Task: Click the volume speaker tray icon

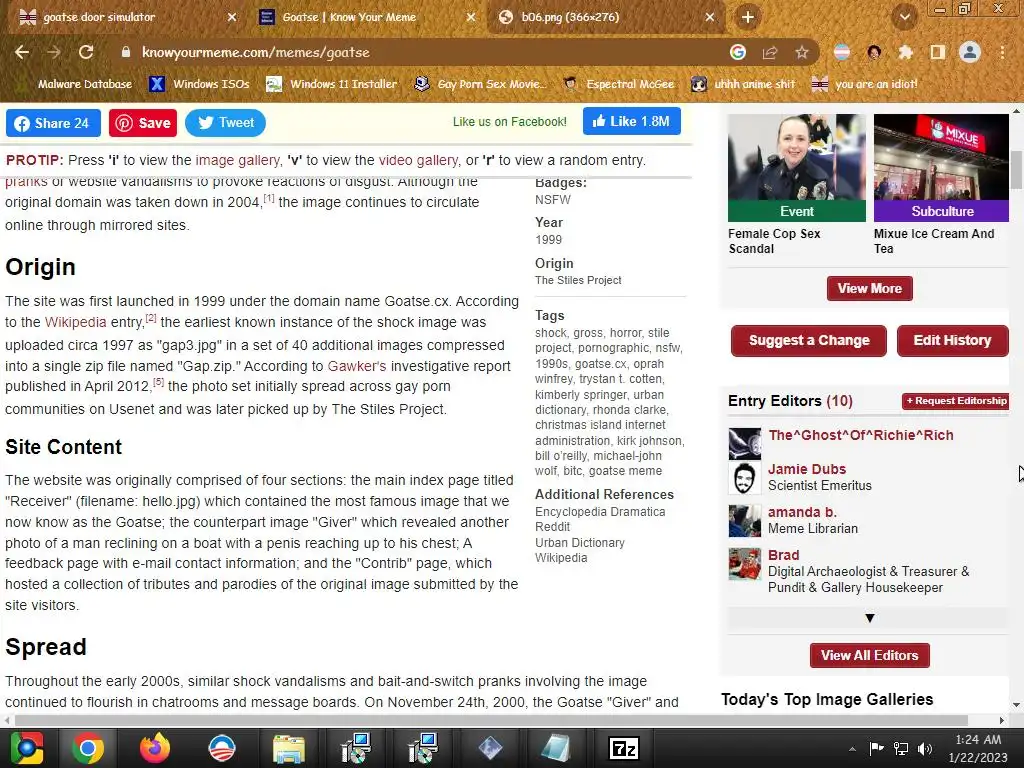Action: 925,748
